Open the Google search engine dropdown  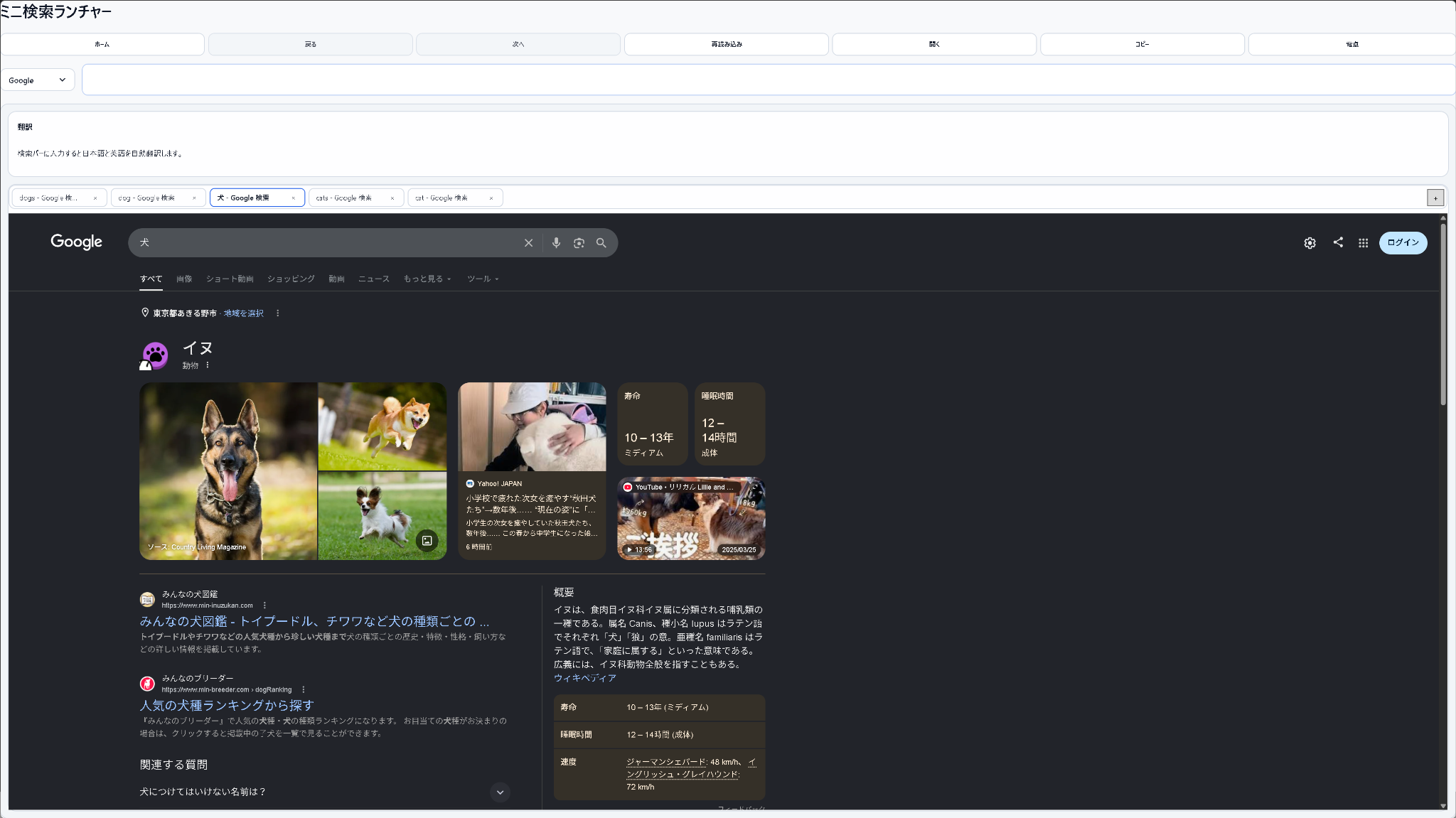point(38,80)
